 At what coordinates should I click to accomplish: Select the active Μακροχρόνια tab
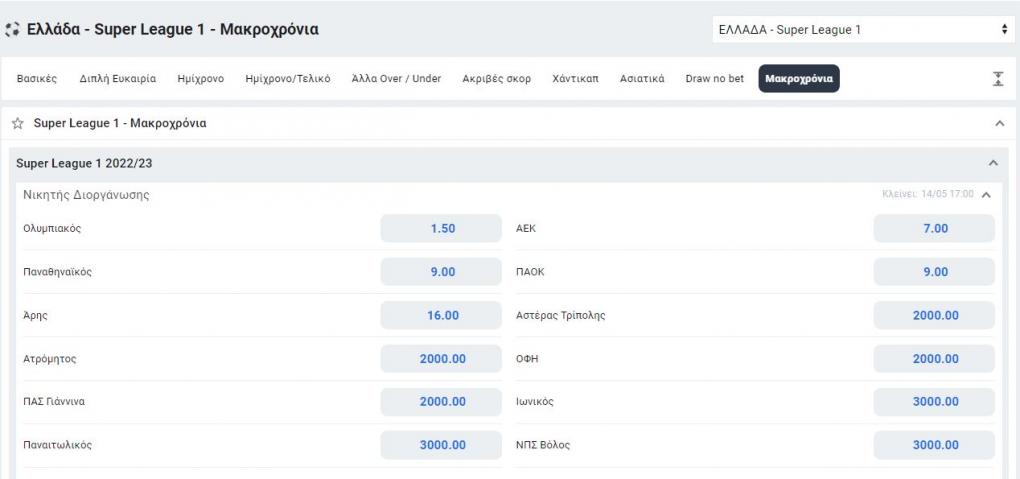click(799, 79)
